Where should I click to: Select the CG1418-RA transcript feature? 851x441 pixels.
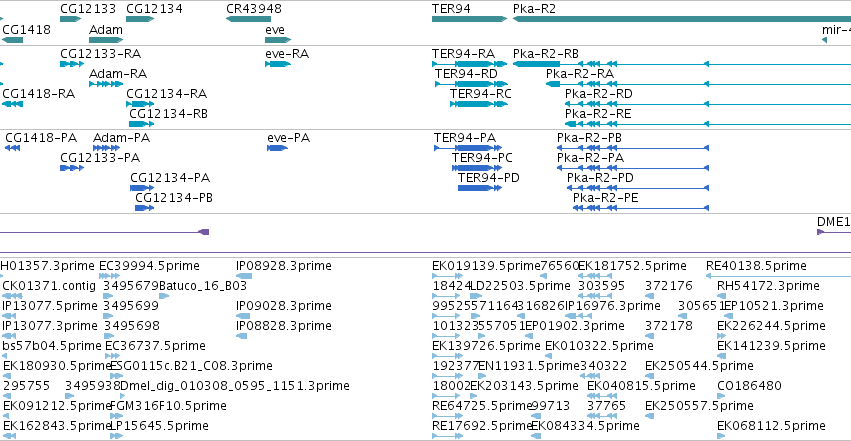click(12, 104)
